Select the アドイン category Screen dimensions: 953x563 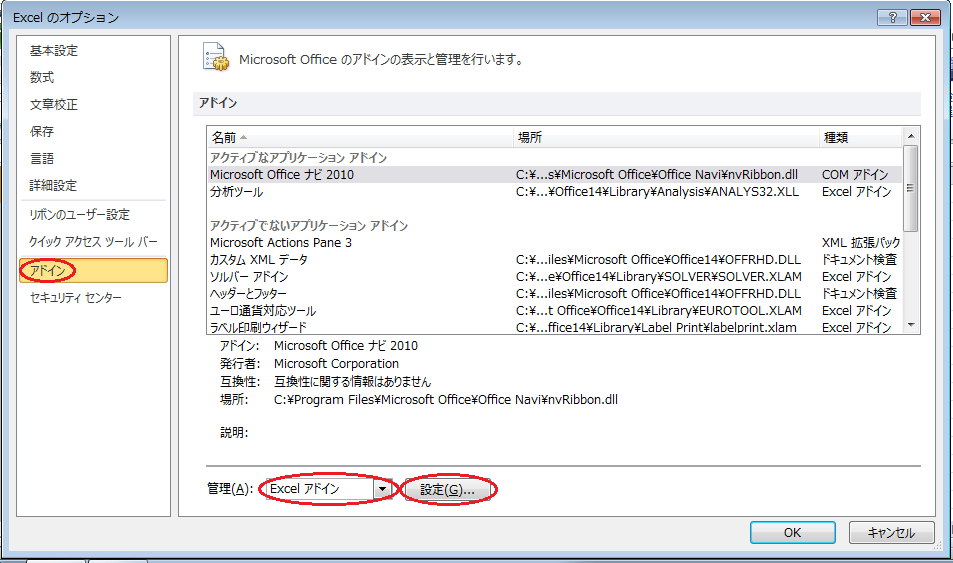coord(94,271)
